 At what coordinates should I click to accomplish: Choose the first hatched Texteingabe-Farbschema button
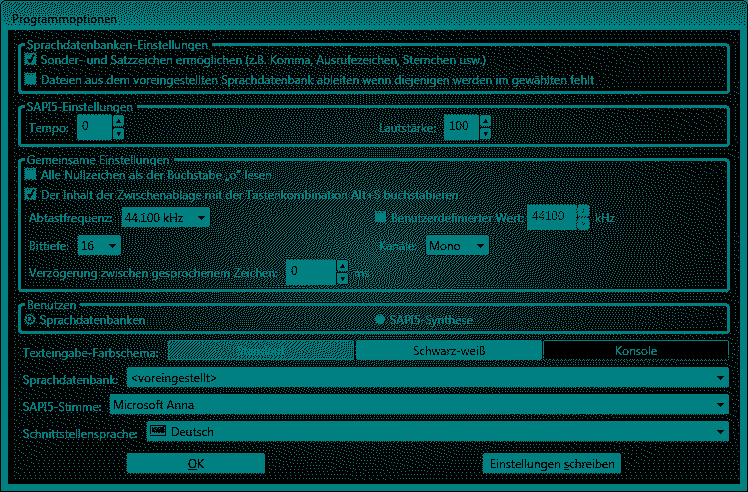coord(260,350)
